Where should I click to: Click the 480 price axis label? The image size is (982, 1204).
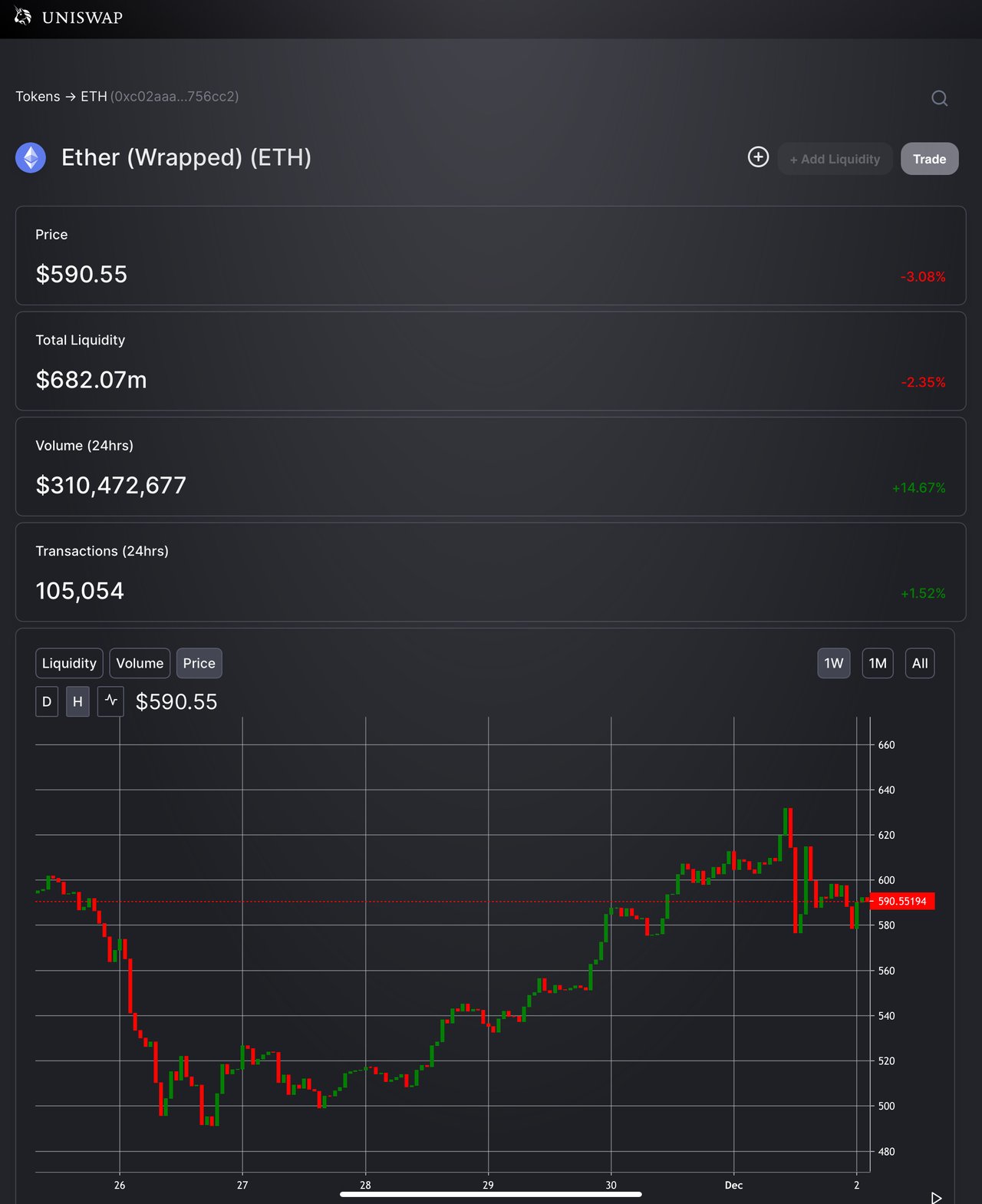pos(886,1151)
